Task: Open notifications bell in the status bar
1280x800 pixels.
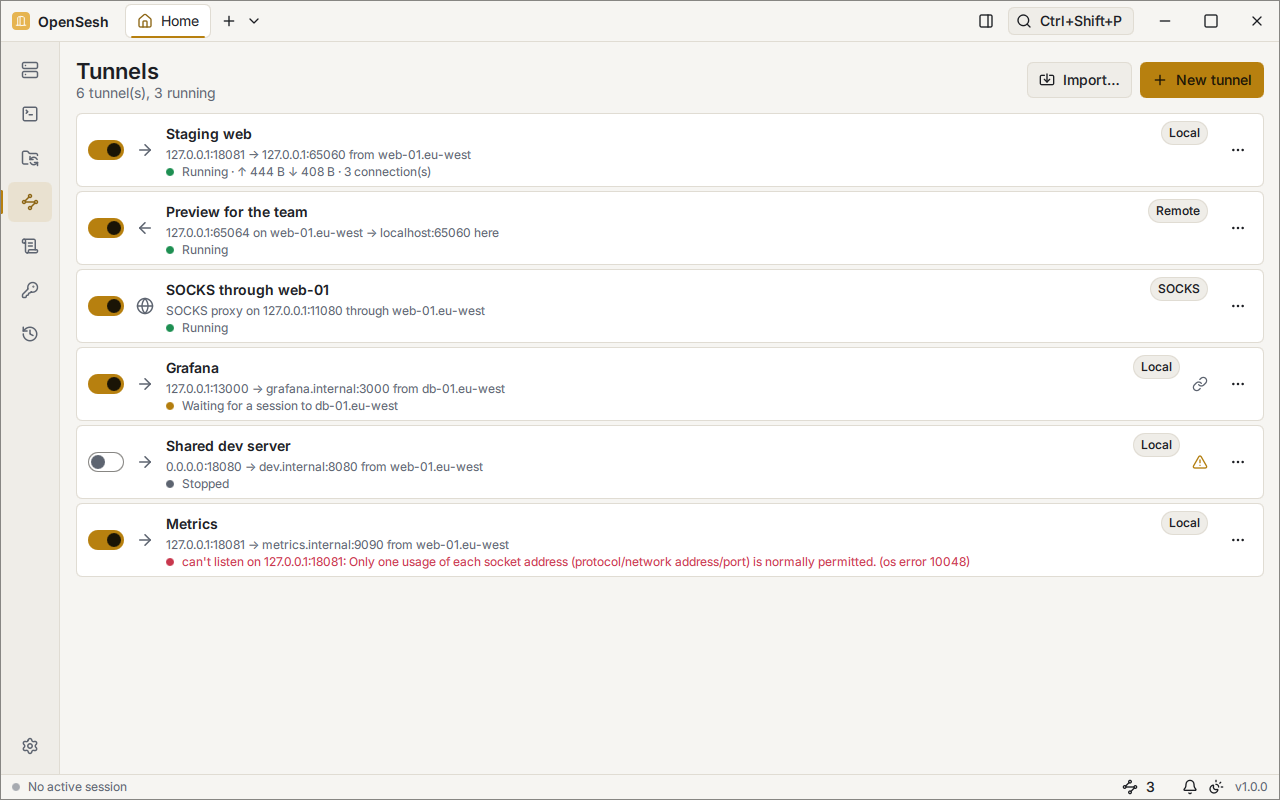Action: click(x=1190, y=787)
